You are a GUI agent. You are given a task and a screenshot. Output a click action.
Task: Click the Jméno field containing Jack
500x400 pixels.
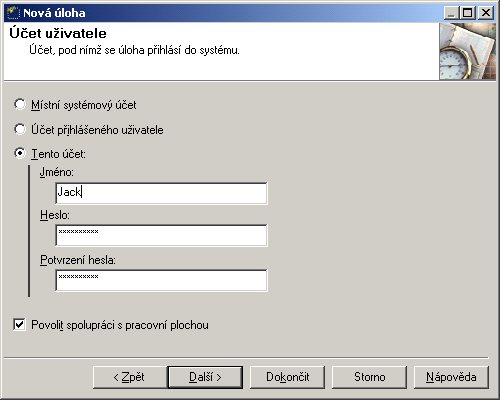[x=161, y=193]
